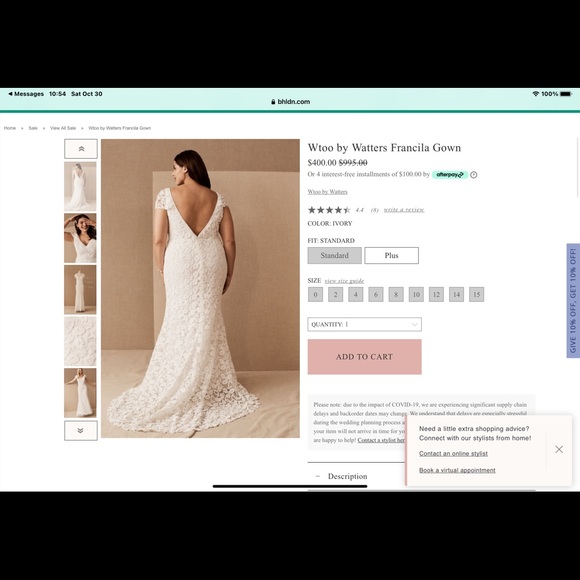This screenshot has height=580, width=580.
Task: Open the Give 10% Off side tab
Action: [x=573, y=301]
